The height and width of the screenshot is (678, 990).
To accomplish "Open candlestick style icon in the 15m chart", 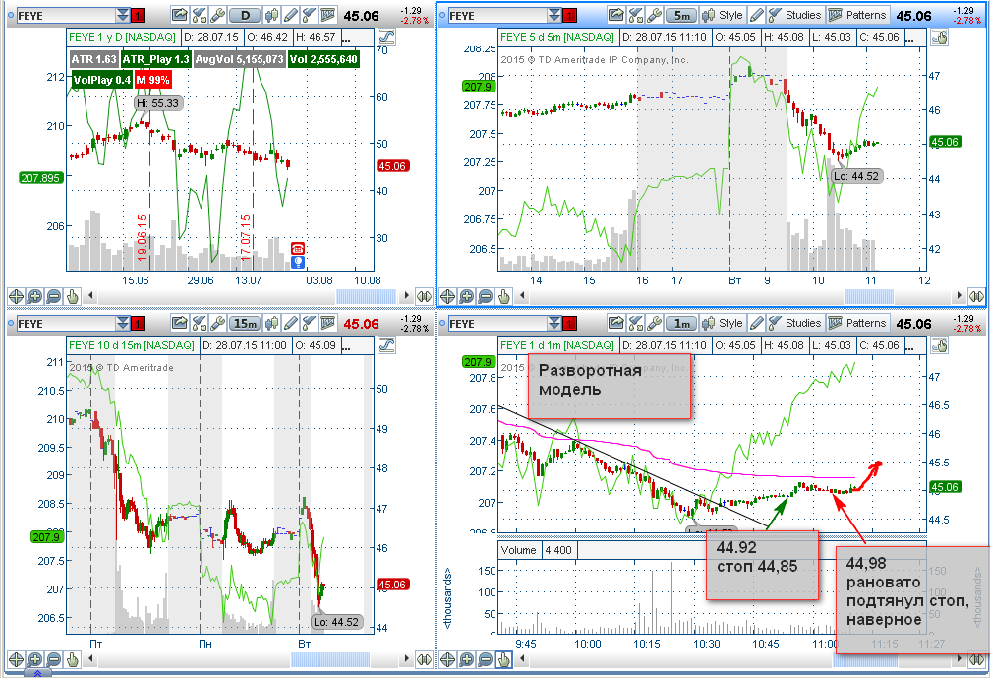I will tap(272, 323).
